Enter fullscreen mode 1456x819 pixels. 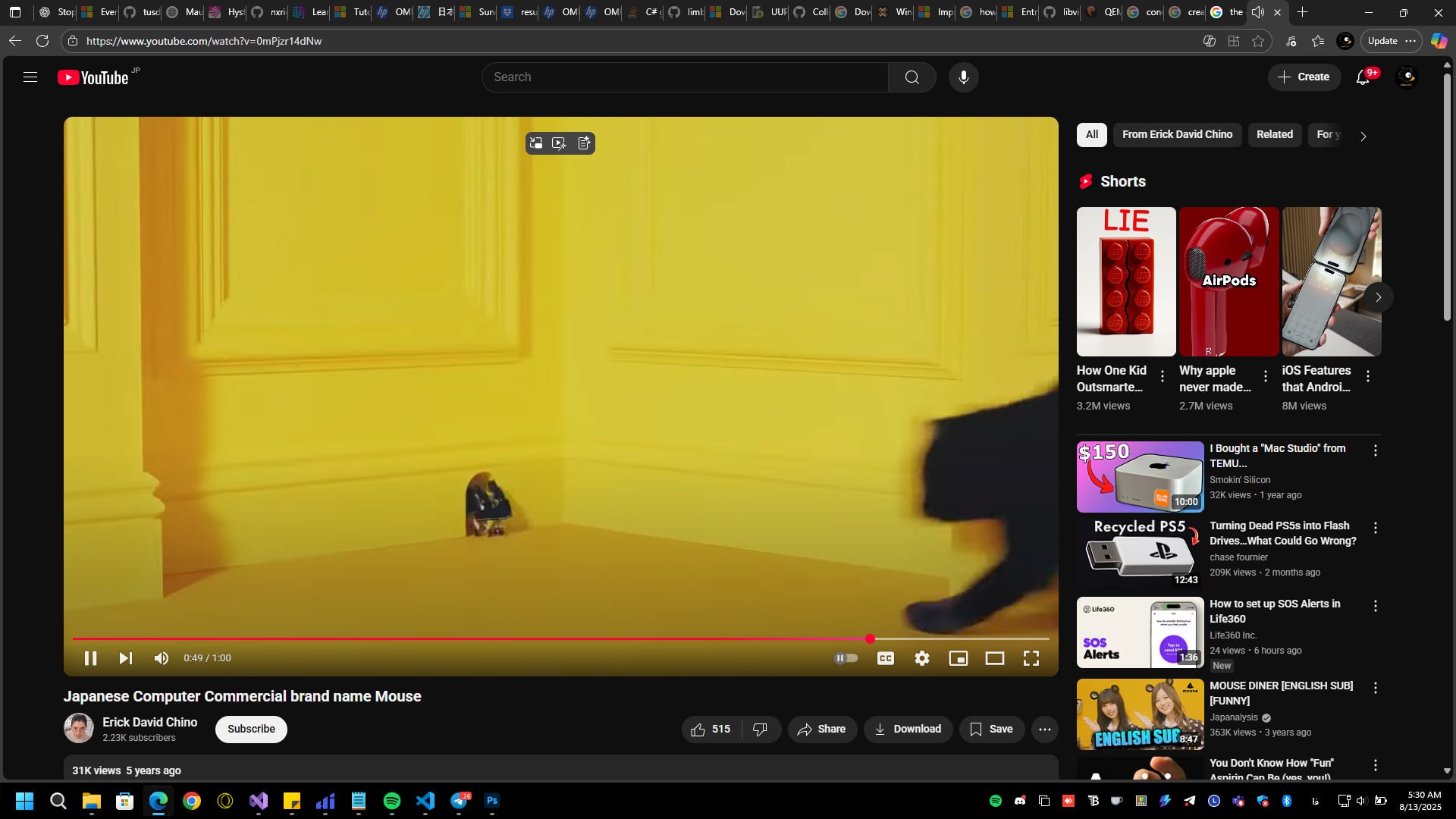pos(1031,658)
